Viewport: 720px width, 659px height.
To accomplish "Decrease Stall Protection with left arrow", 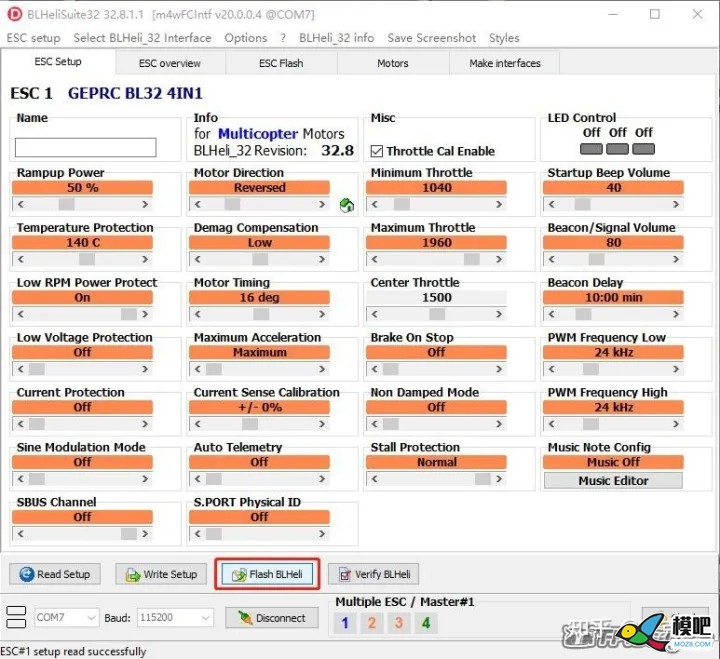I will point(375,479).
